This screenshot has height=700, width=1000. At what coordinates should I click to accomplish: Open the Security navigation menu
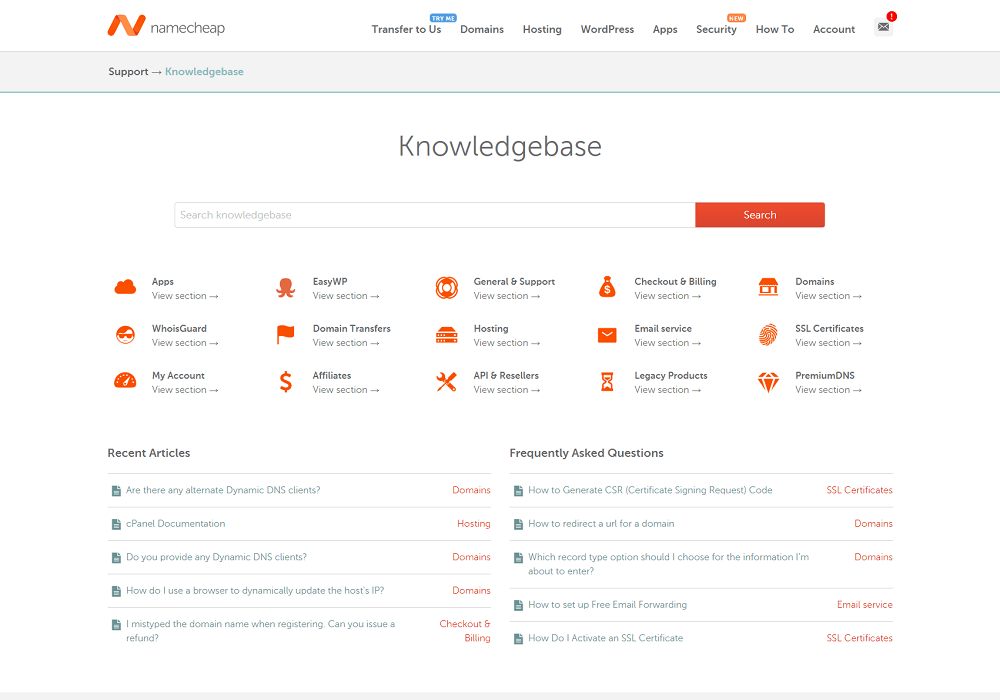[716, 29]
